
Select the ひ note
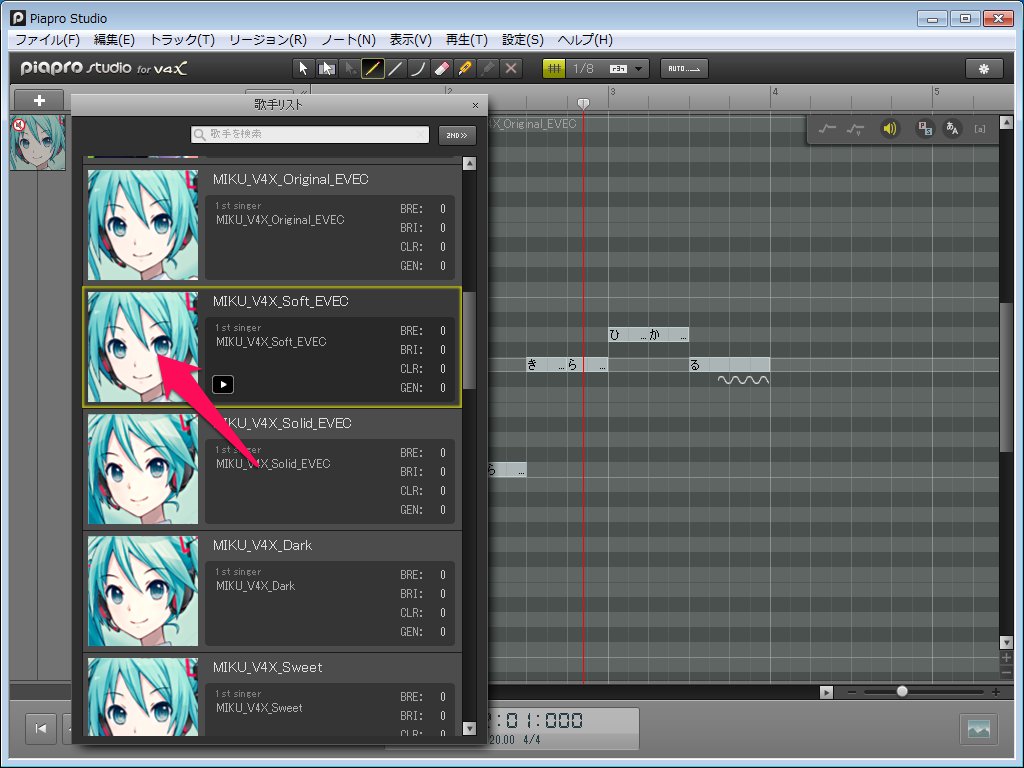(628, 334)
